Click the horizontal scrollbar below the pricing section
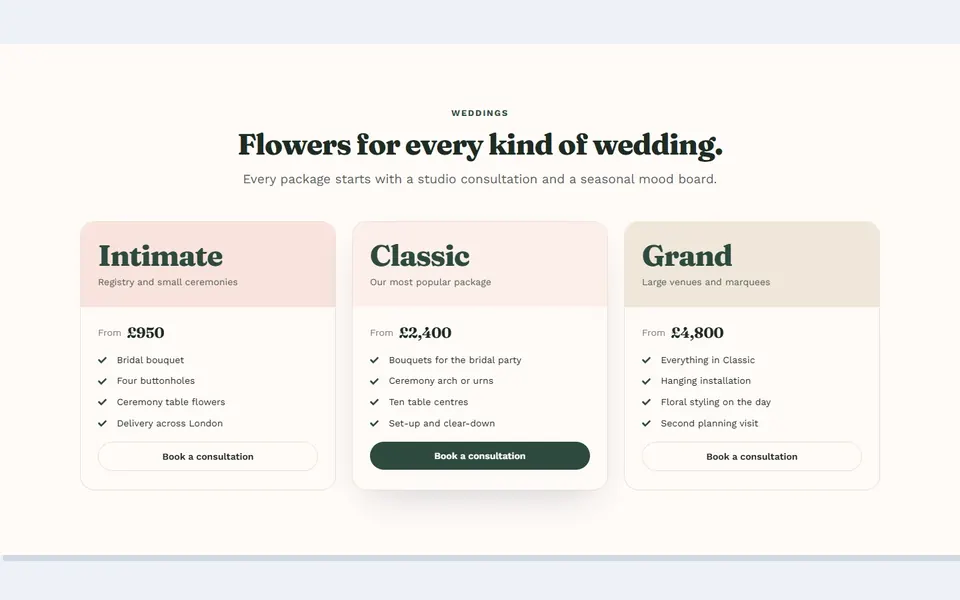Viewport: 960px width, 600px height. pyautogui.click(x=481, y=558)
